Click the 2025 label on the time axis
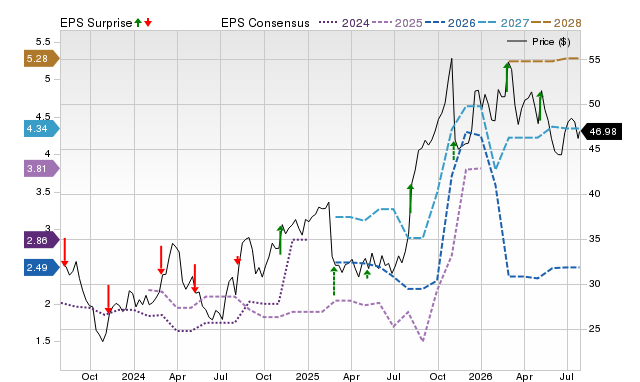Screen dimensions: 640x382 point(307,376)
